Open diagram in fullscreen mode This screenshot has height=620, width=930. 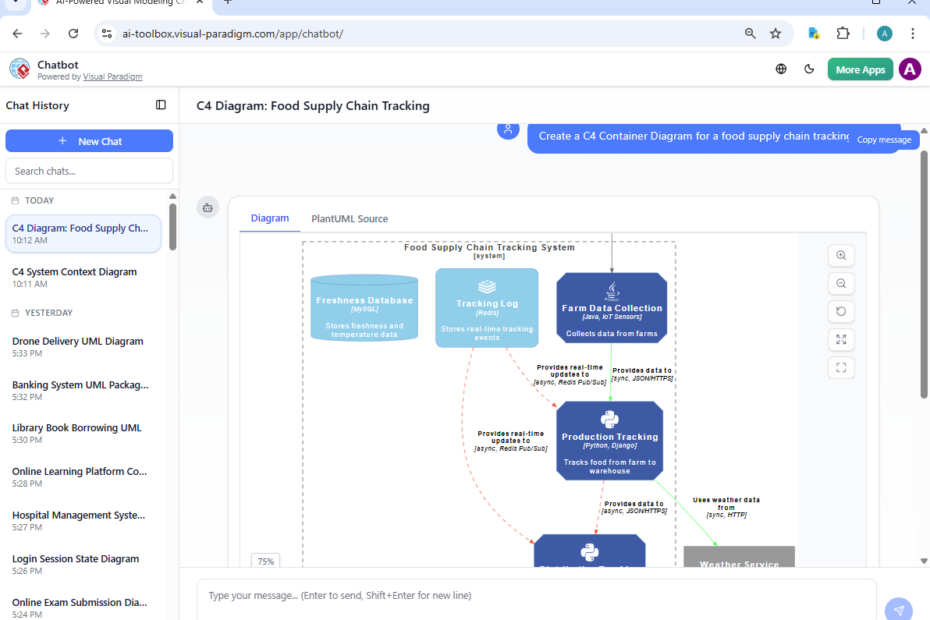841,368
